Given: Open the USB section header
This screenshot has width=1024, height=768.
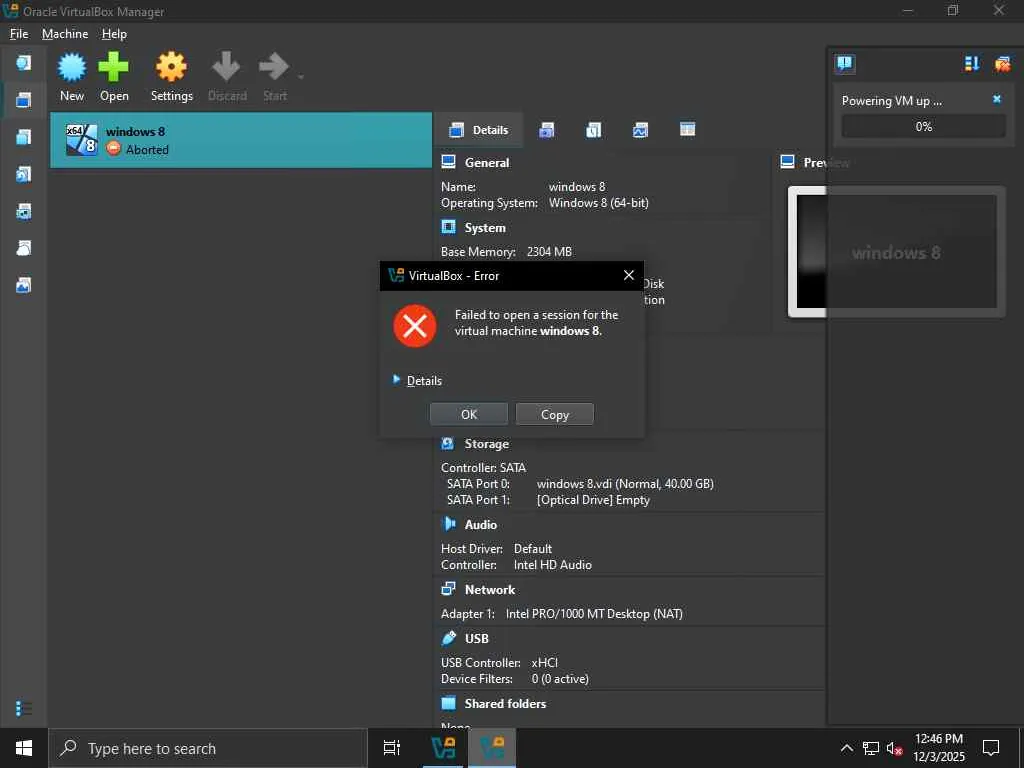Looking at the screenshot, I should (477, 639).
